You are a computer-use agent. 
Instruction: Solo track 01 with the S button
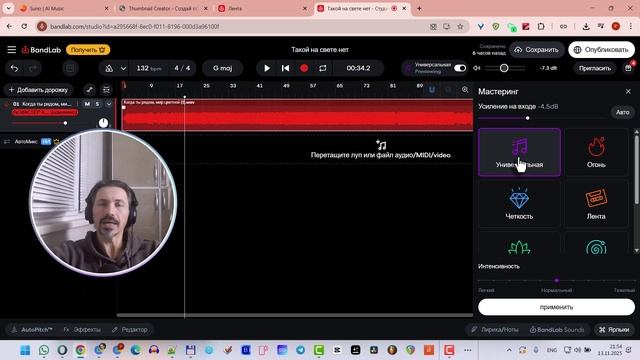(x=97, y=104)
